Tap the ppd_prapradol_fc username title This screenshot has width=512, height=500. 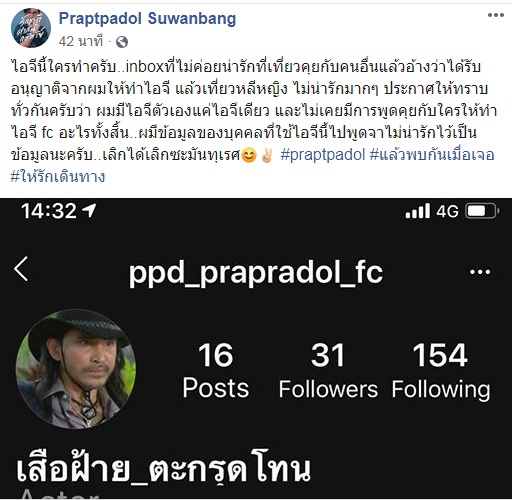click(256, 273)
